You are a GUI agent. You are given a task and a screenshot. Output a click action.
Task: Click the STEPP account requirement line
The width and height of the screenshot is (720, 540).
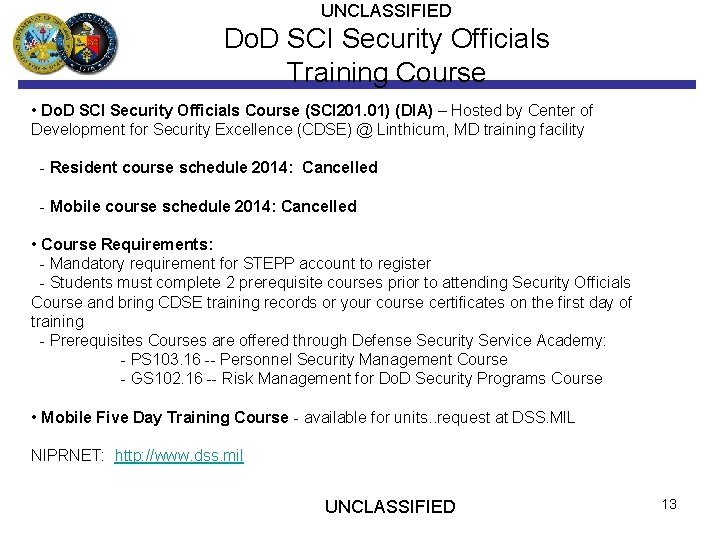click(235, 264)
